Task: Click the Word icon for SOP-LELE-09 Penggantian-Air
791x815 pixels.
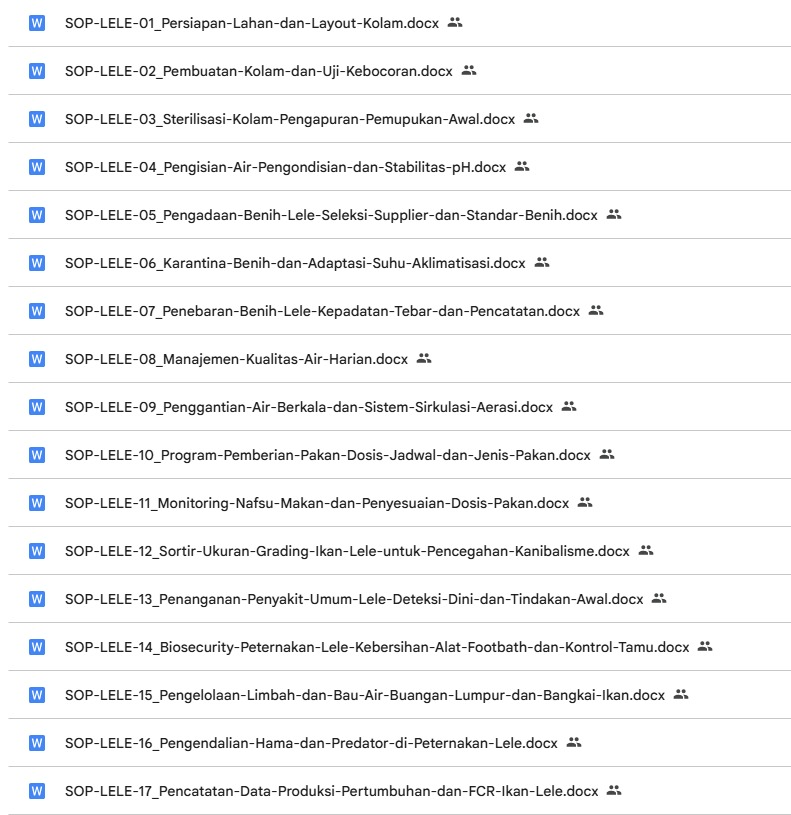Action: [x=37, y=407]
